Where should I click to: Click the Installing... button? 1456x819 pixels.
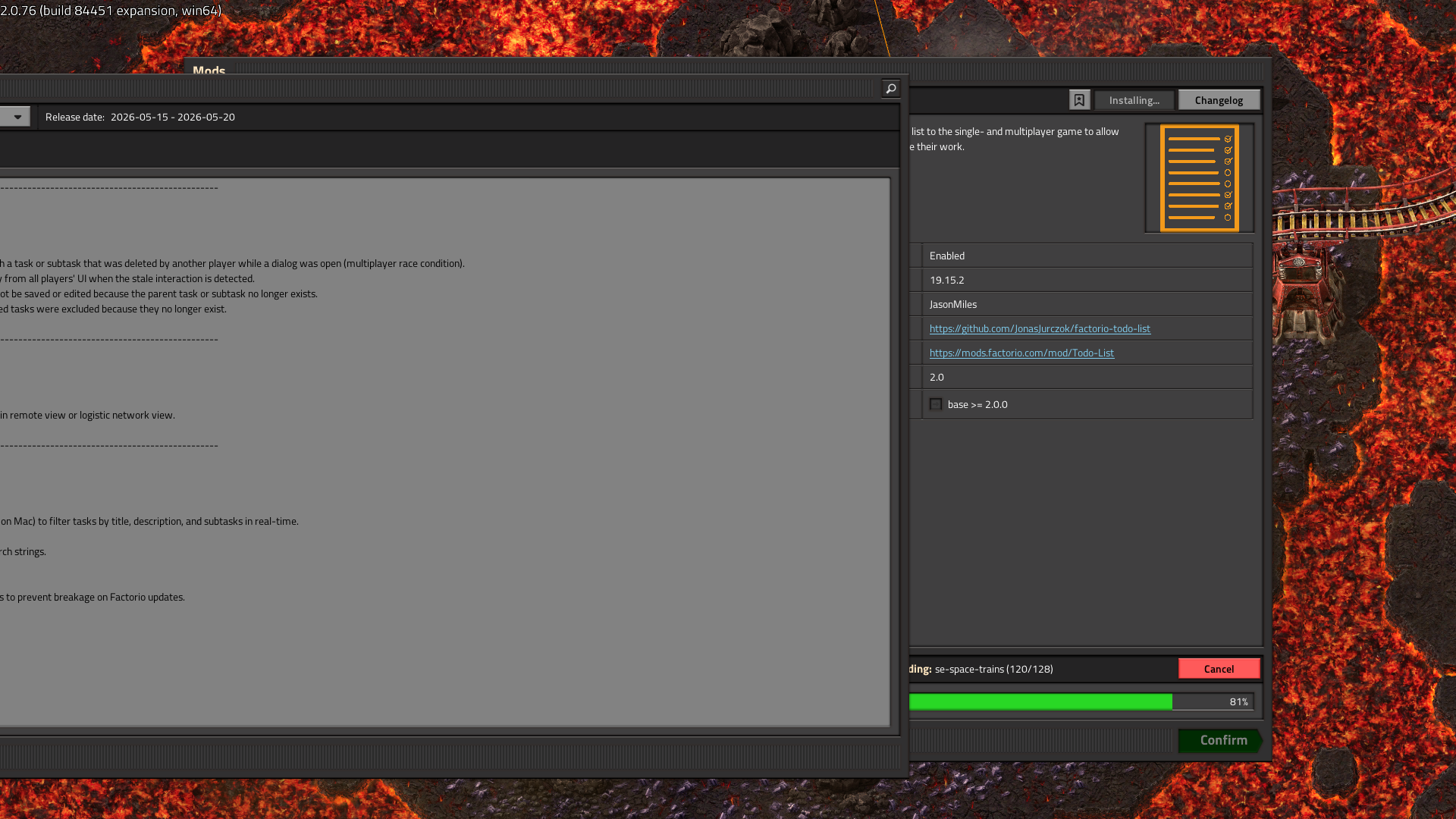coord(1134,100)
